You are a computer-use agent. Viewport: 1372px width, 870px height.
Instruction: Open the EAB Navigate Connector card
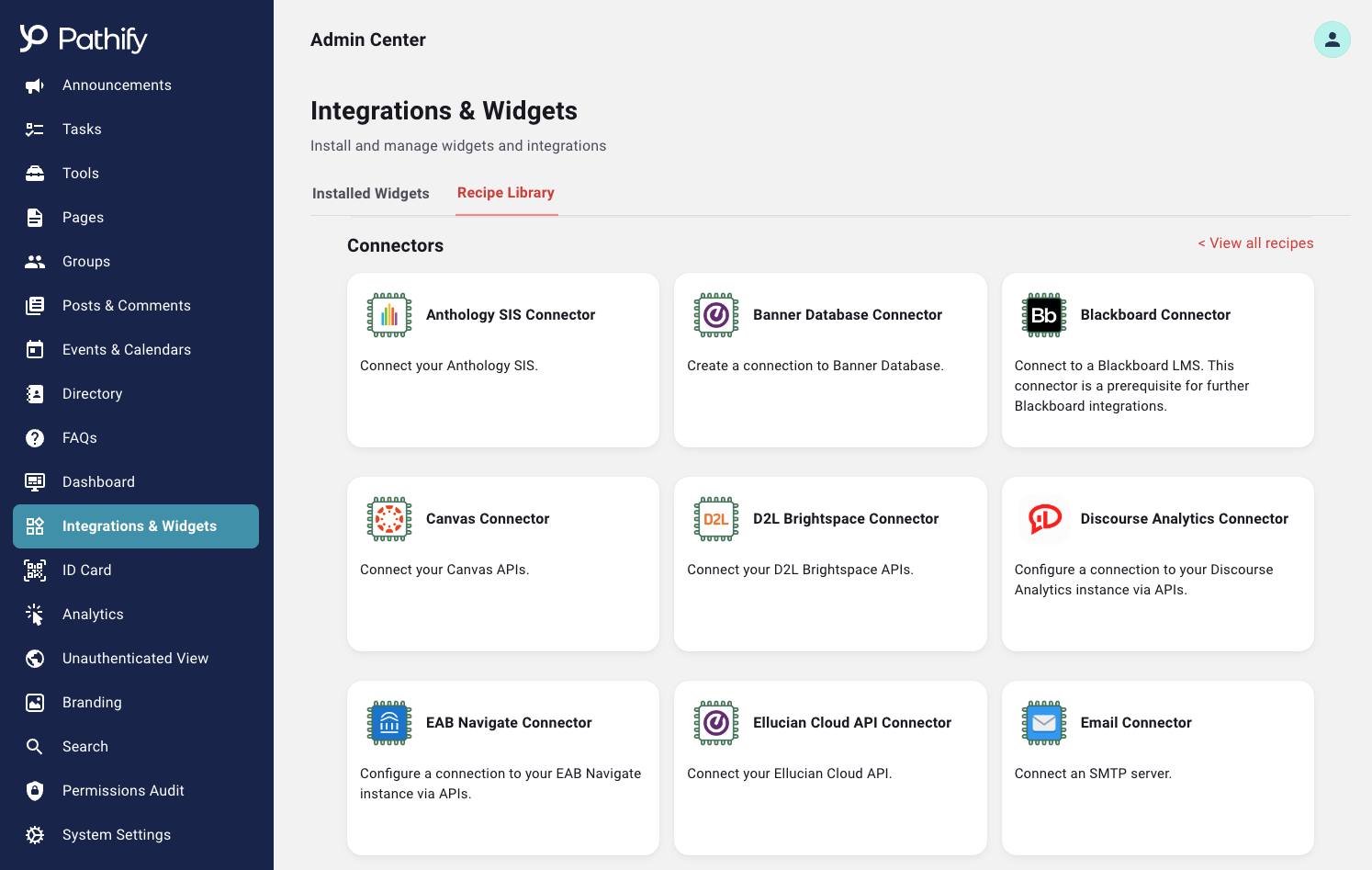pyautogui.click(x=503, y=768)
